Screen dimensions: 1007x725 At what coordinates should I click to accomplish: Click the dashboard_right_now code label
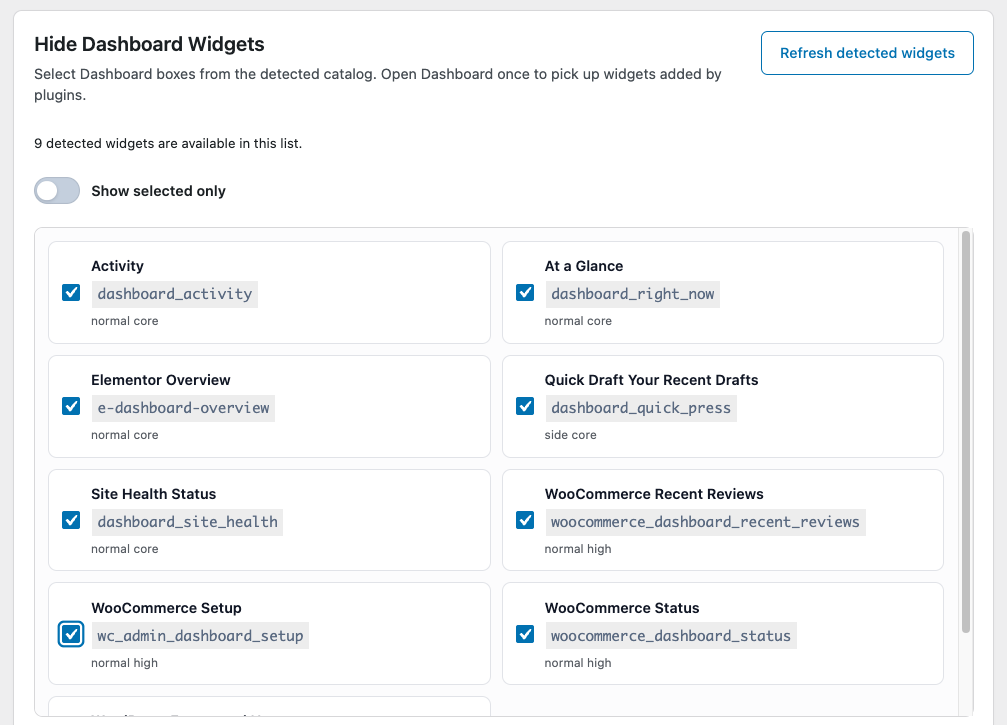(x=633, y=294)
